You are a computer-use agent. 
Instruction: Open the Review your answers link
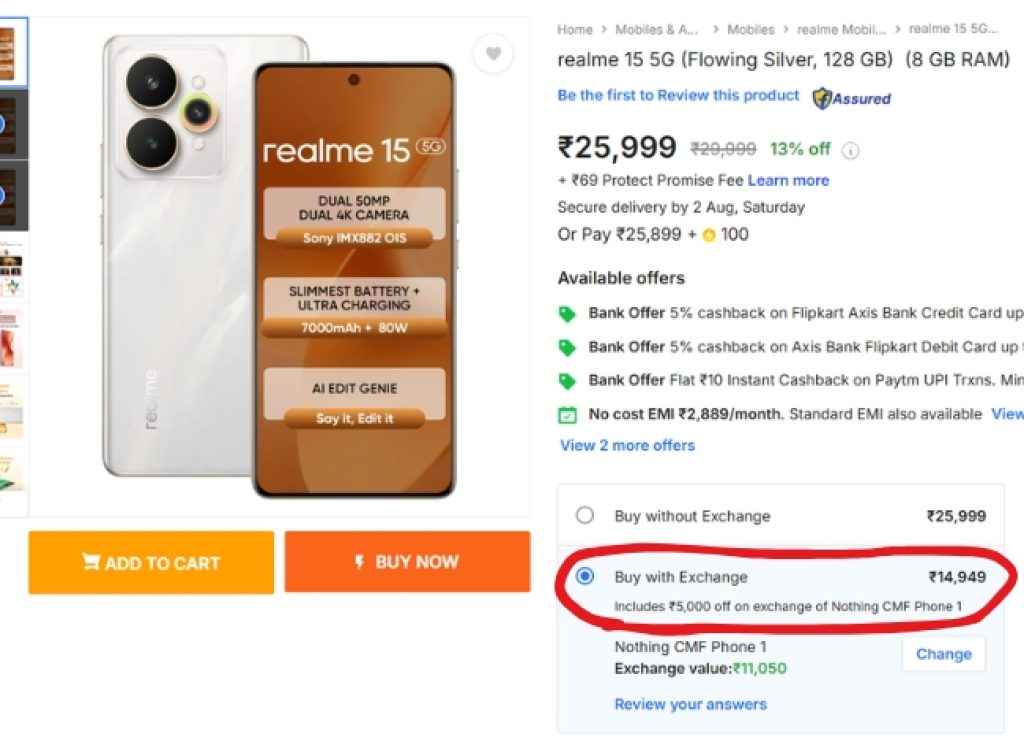tap(690, 705)
